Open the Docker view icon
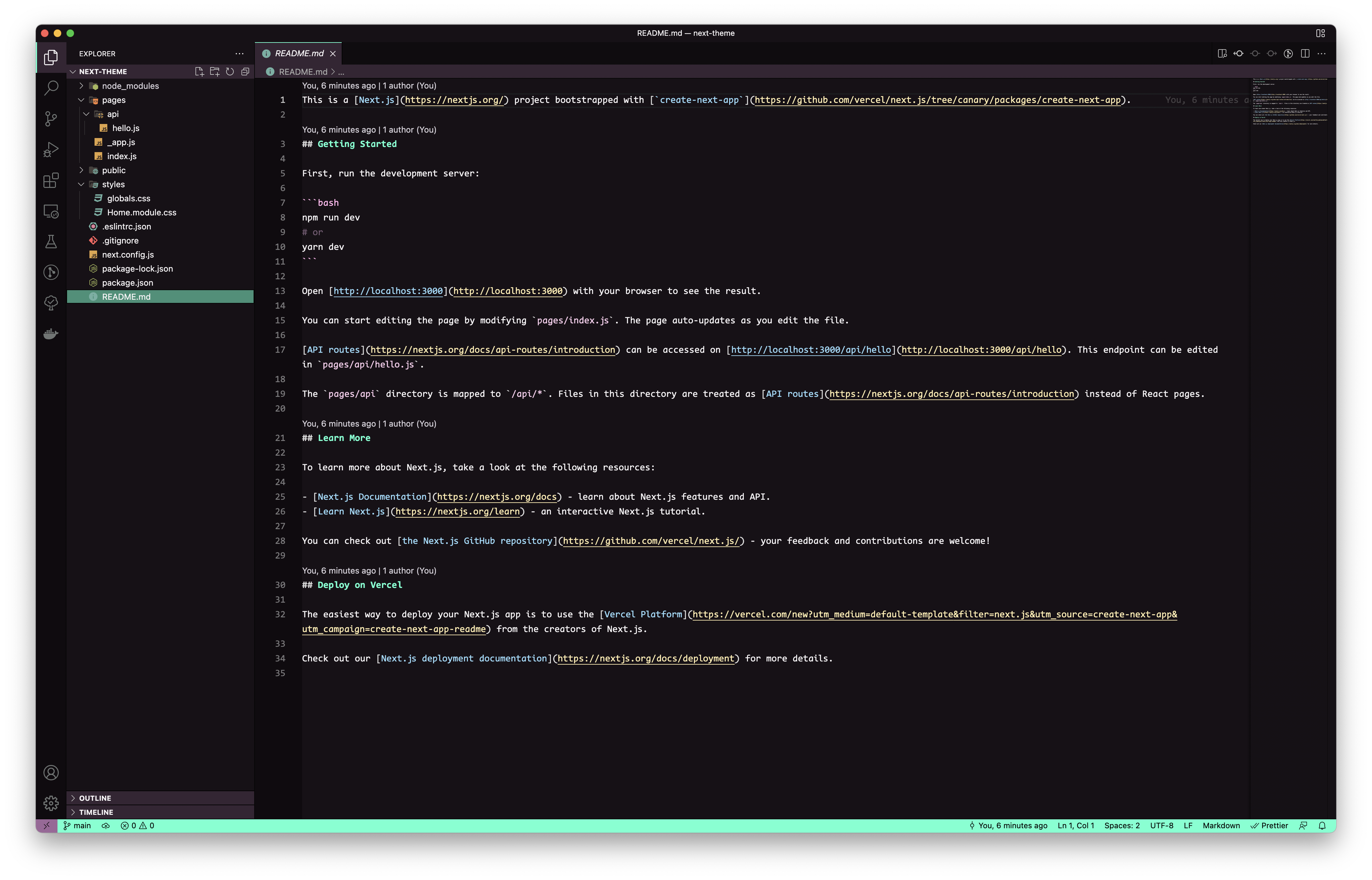1372x880 pixels. click(51, 334)
